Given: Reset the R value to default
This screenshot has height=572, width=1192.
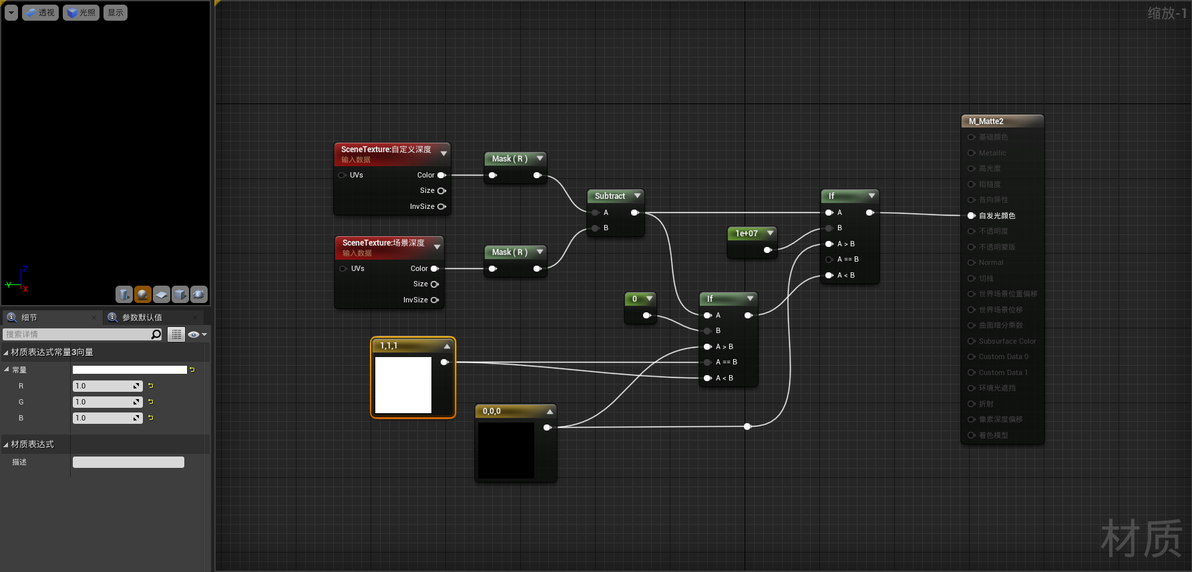Looking at the screenshot, I should pos(150,386).
